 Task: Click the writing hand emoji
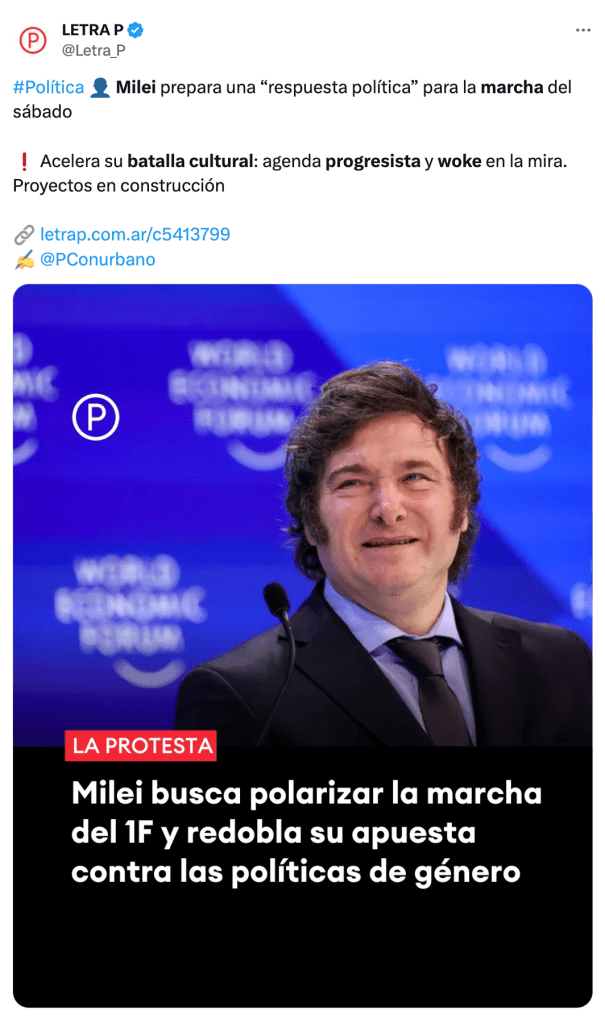pos(24,260)
